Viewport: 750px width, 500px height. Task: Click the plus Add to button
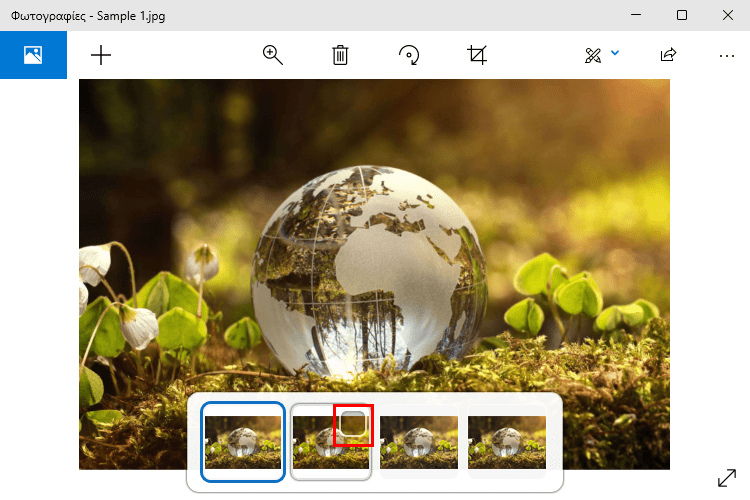pos(101,56)
